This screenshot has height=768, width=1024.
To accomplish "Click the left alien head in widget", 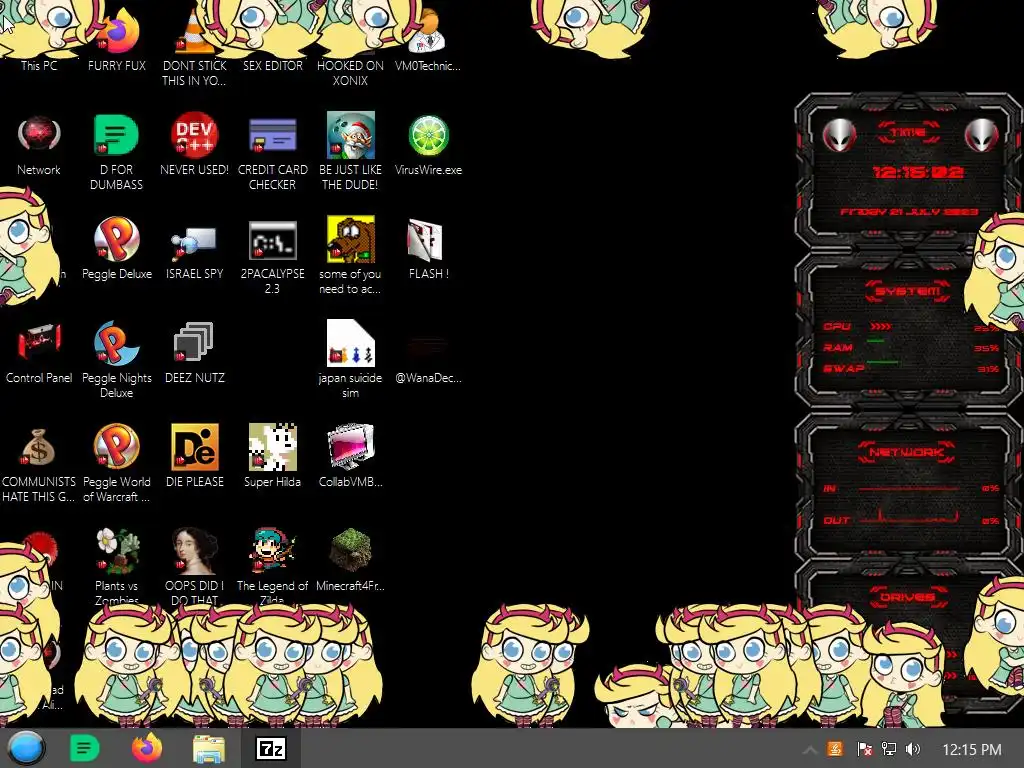I will [839, 135].
